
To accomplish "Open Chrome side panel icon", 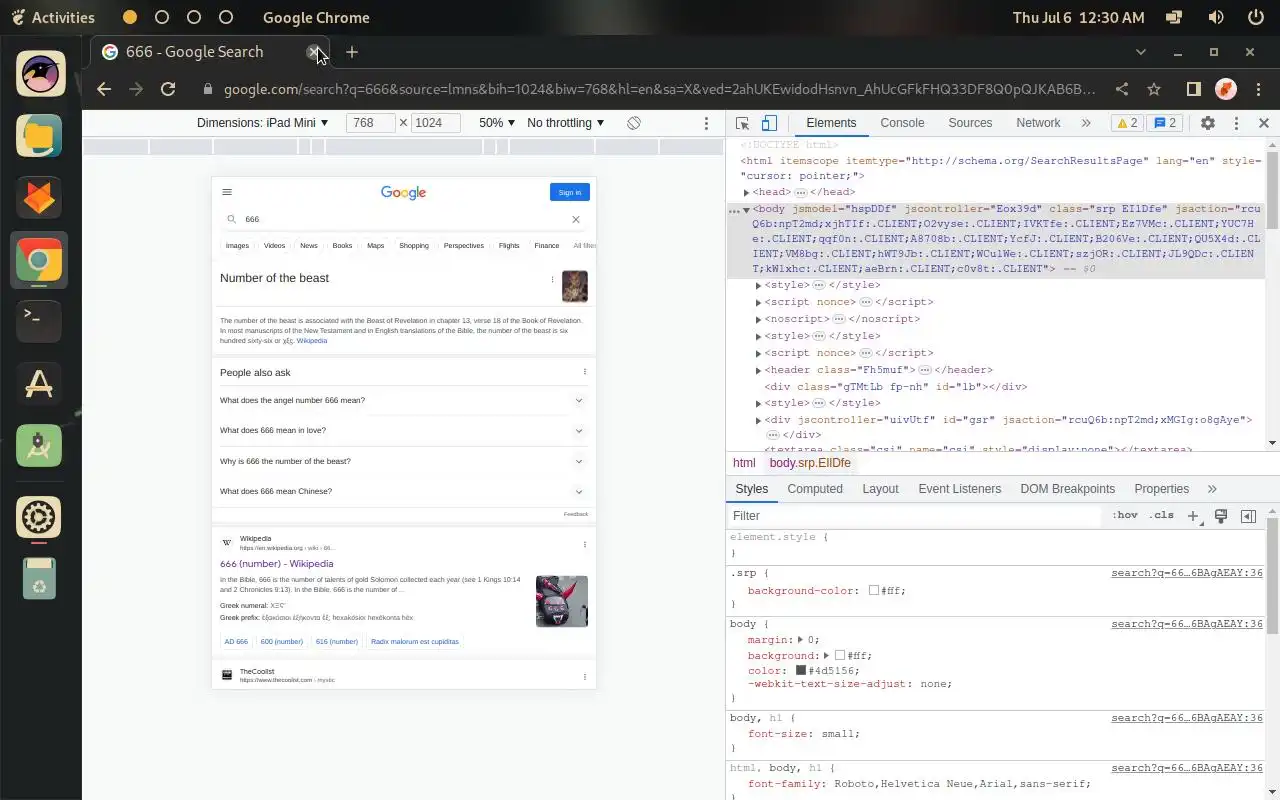I will pyautogui.click(x=1193, y=89).
